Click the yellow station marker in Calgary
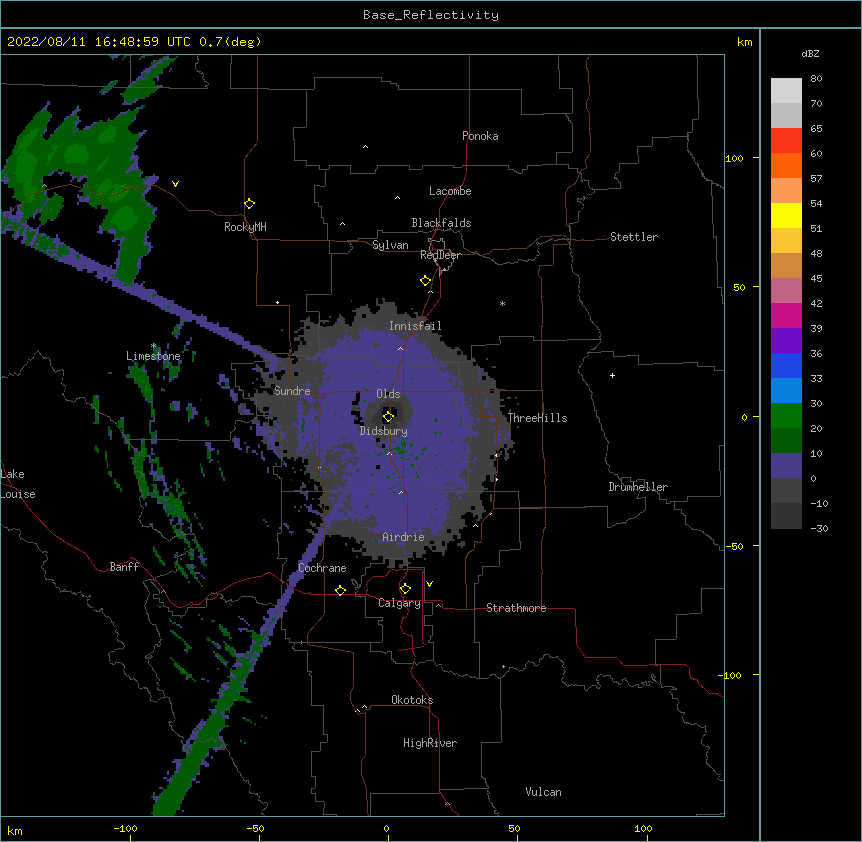862x842 pixels. (405, 589)
